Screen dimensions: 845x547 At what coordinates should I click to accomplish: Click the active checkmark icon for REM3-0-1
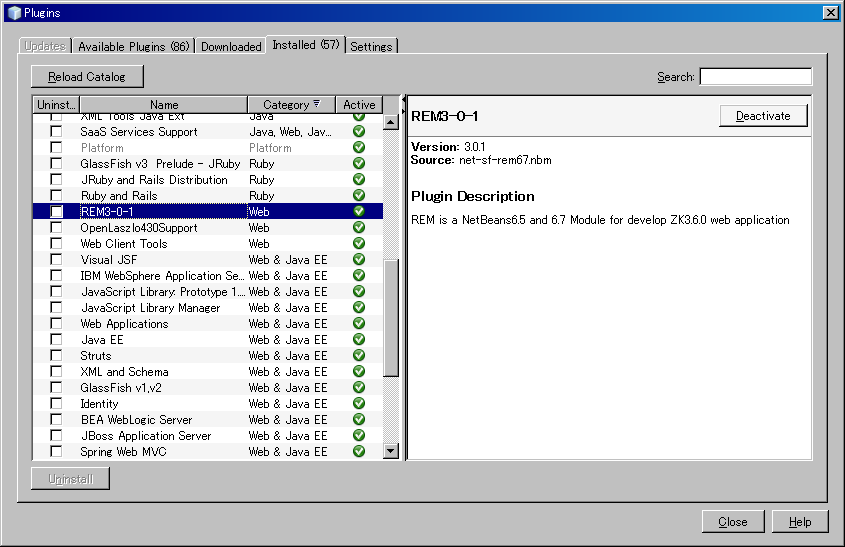[x=359, y=211]
